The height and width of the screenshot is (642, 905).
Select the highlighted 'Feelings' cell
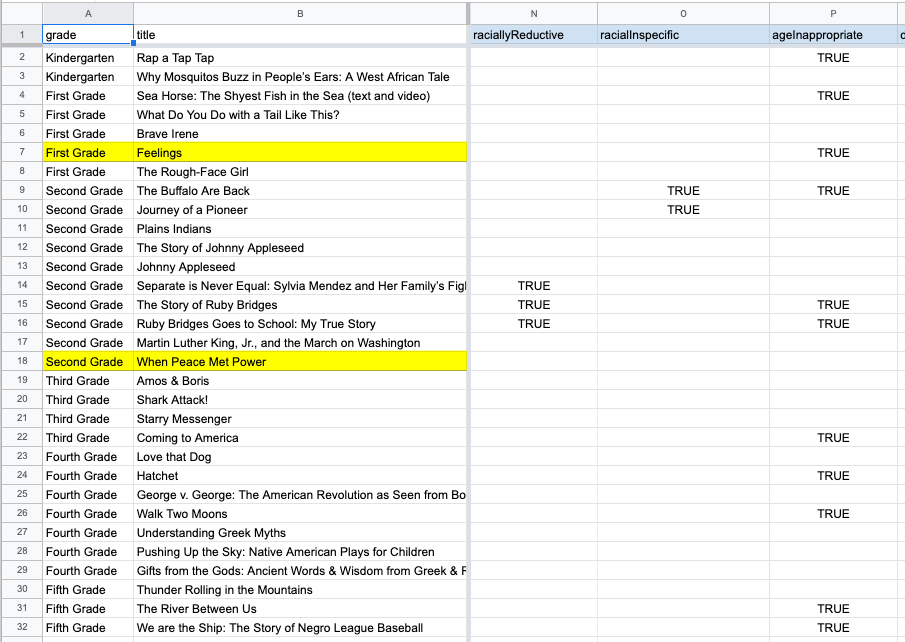pyautogui.click(x=300, y=152)
